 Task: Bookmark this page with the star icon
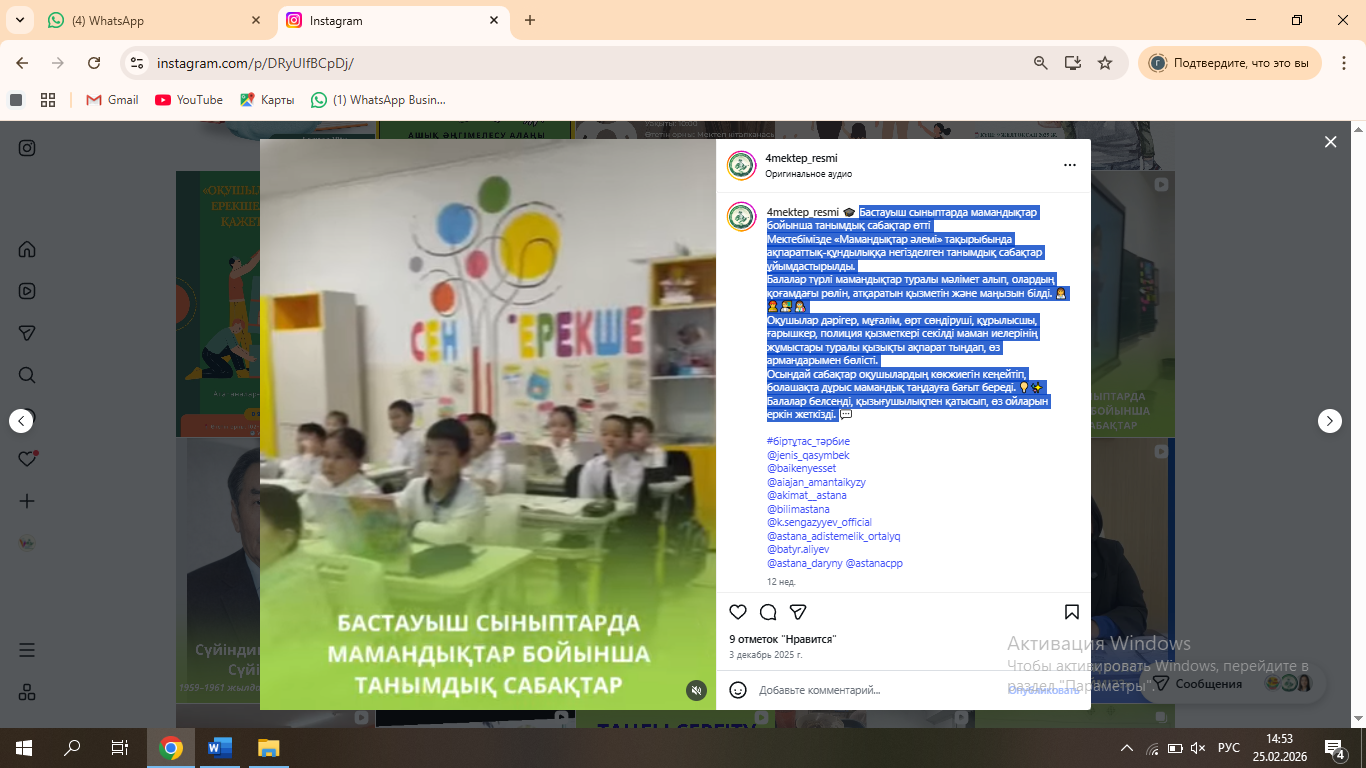(x=1105, y=63)
